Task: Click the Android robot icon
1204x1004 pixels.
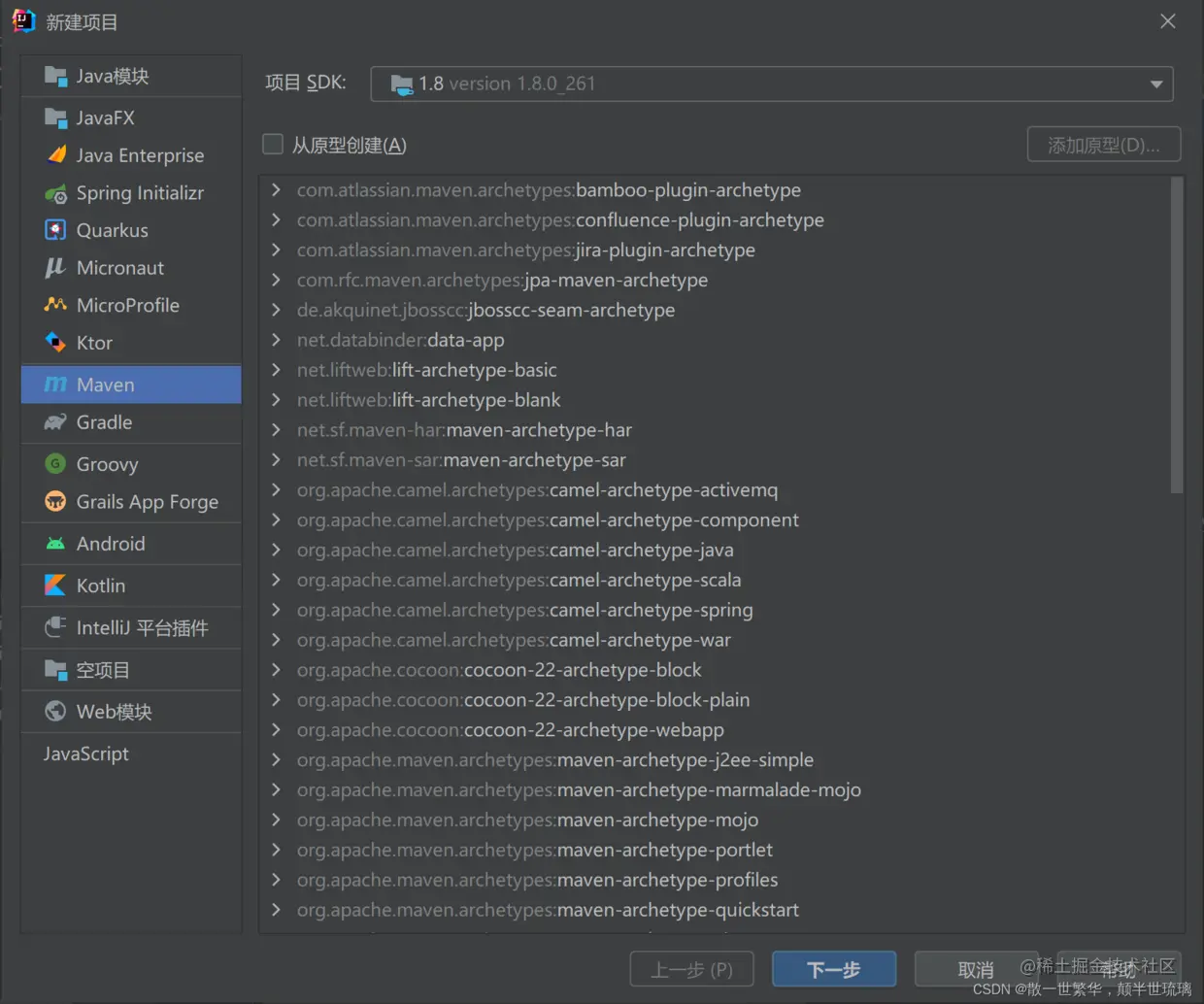Action: [55, 544]
